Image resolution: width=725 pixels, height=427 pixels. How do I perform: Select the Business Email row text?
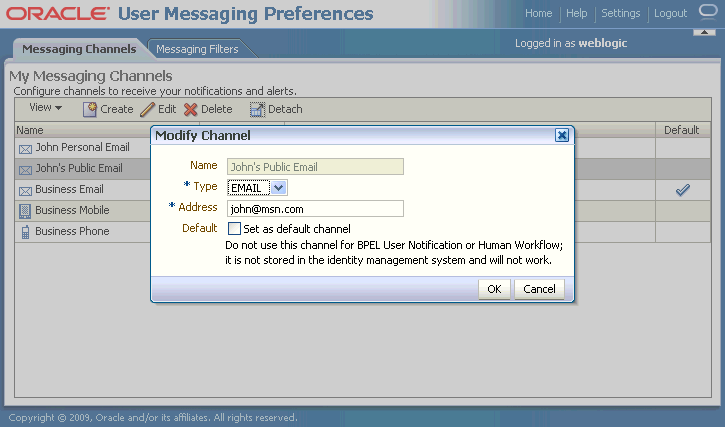pos(69,189)
